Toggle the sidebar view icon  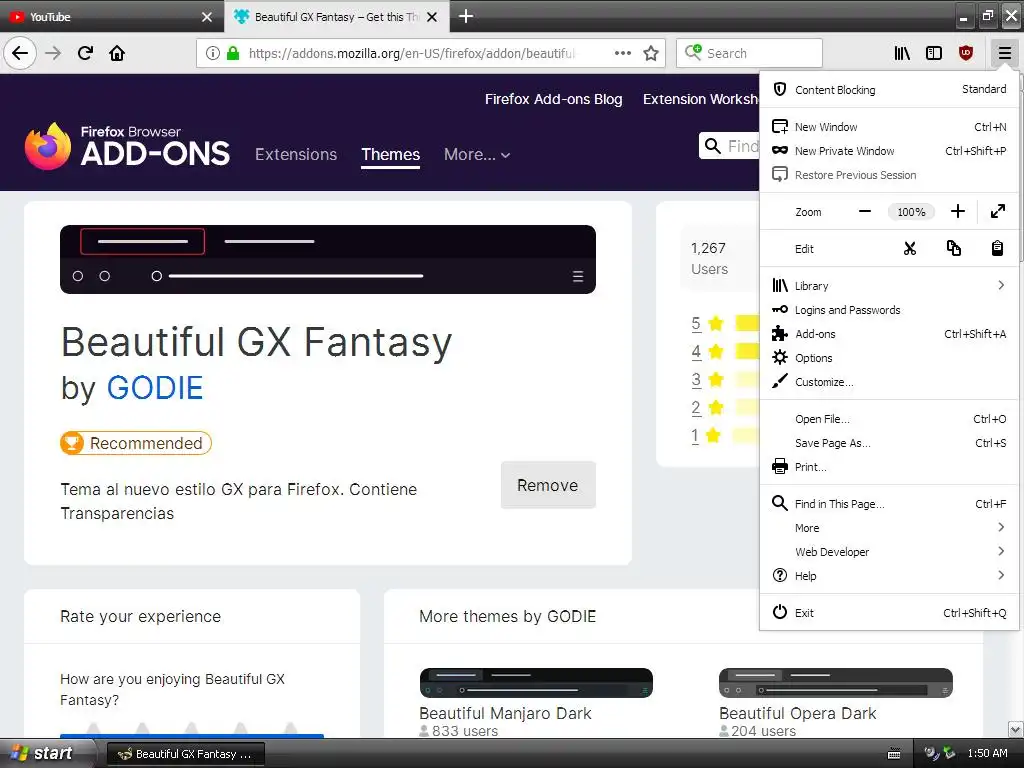tap(934, 53)
